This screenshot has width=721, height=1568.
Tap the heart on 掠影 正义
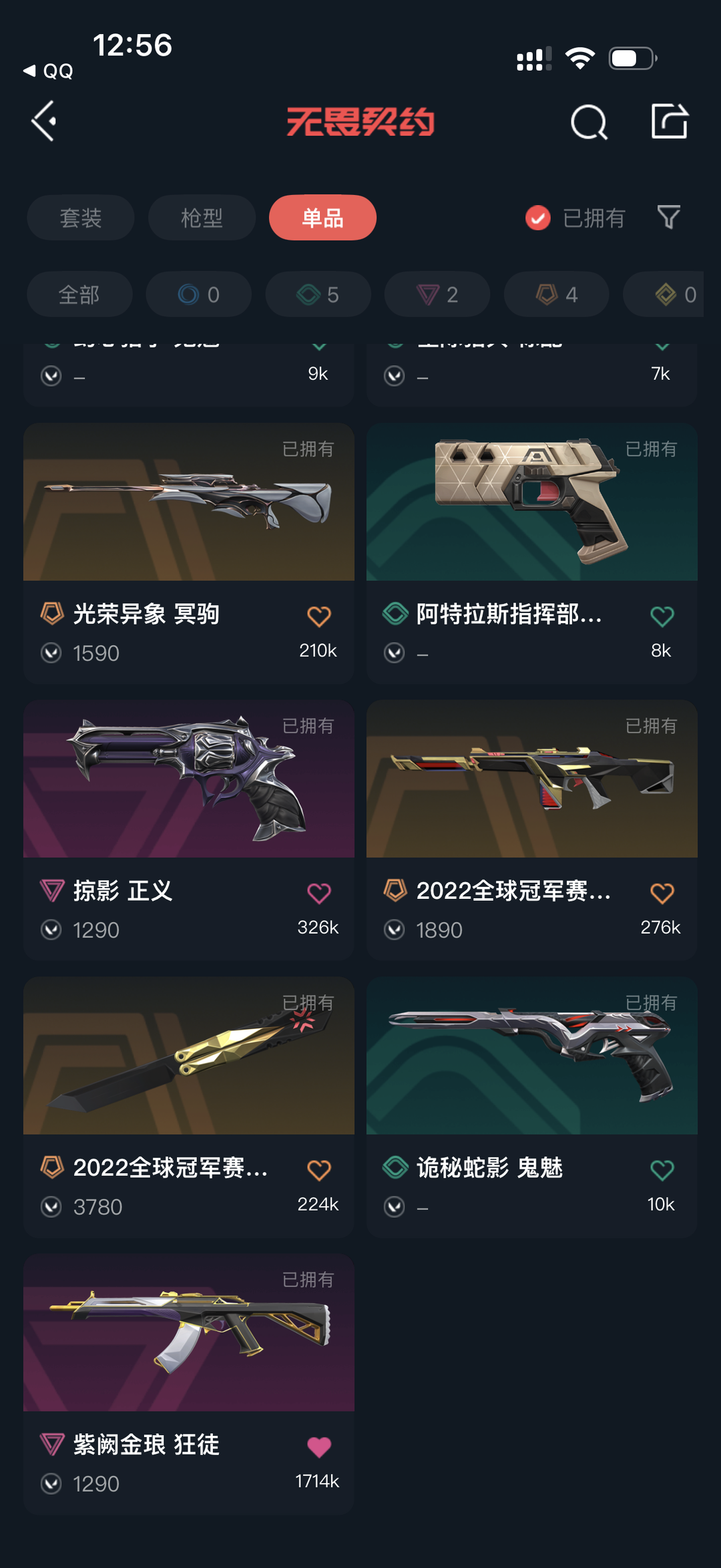pyautogui.click(x=318, y=893)
